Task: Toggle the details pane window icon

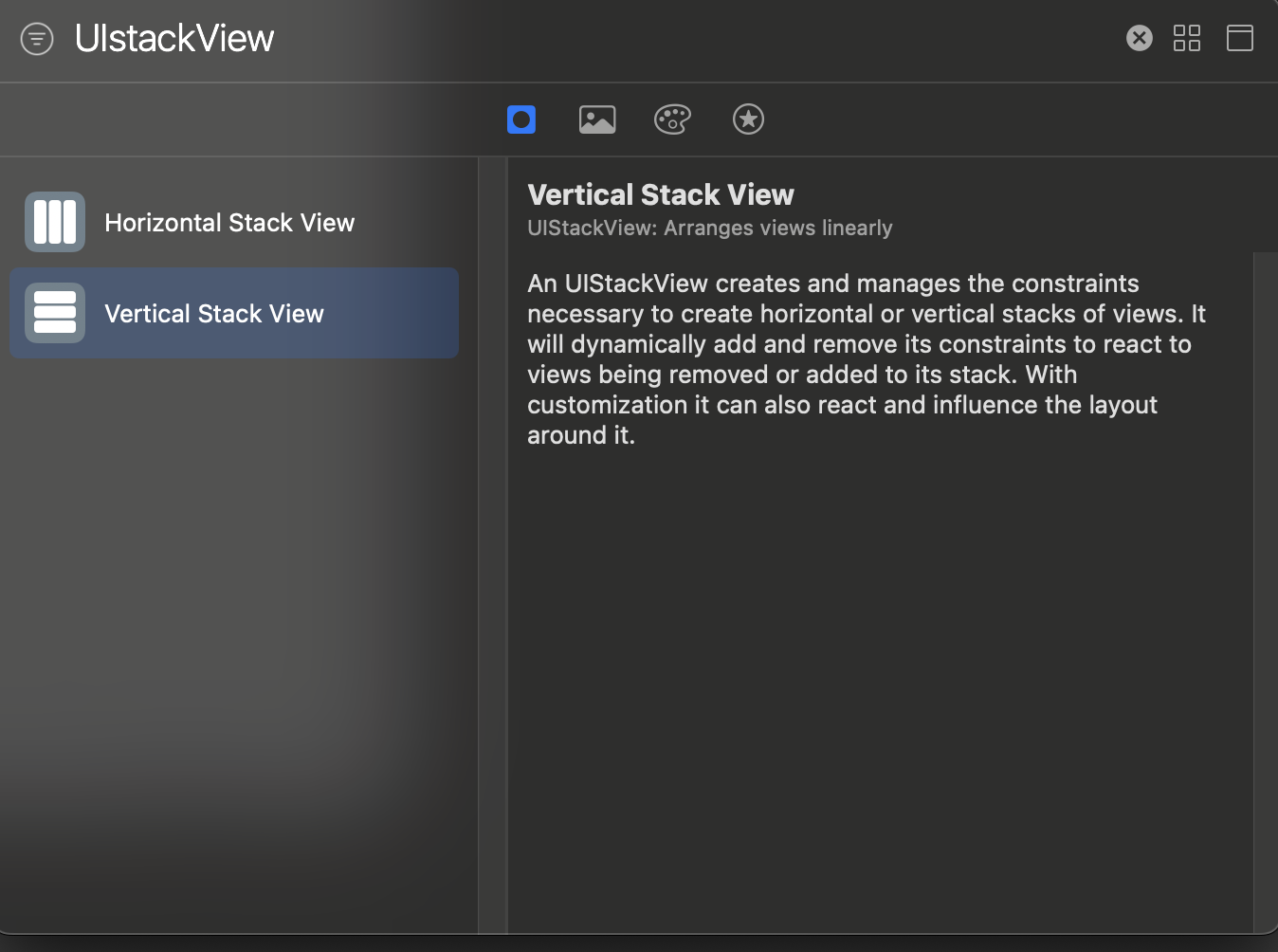Action: (1239, 38)
